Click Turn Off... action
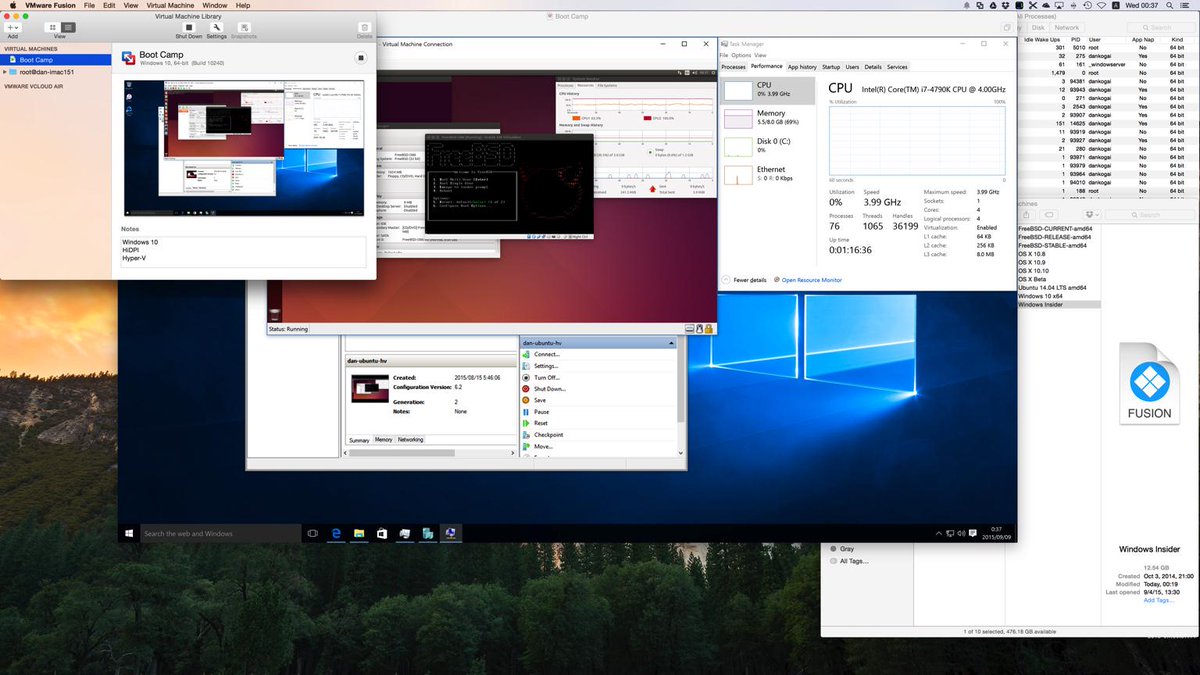The width and height of the screenshot is (1200, 675). pos(546,377)
